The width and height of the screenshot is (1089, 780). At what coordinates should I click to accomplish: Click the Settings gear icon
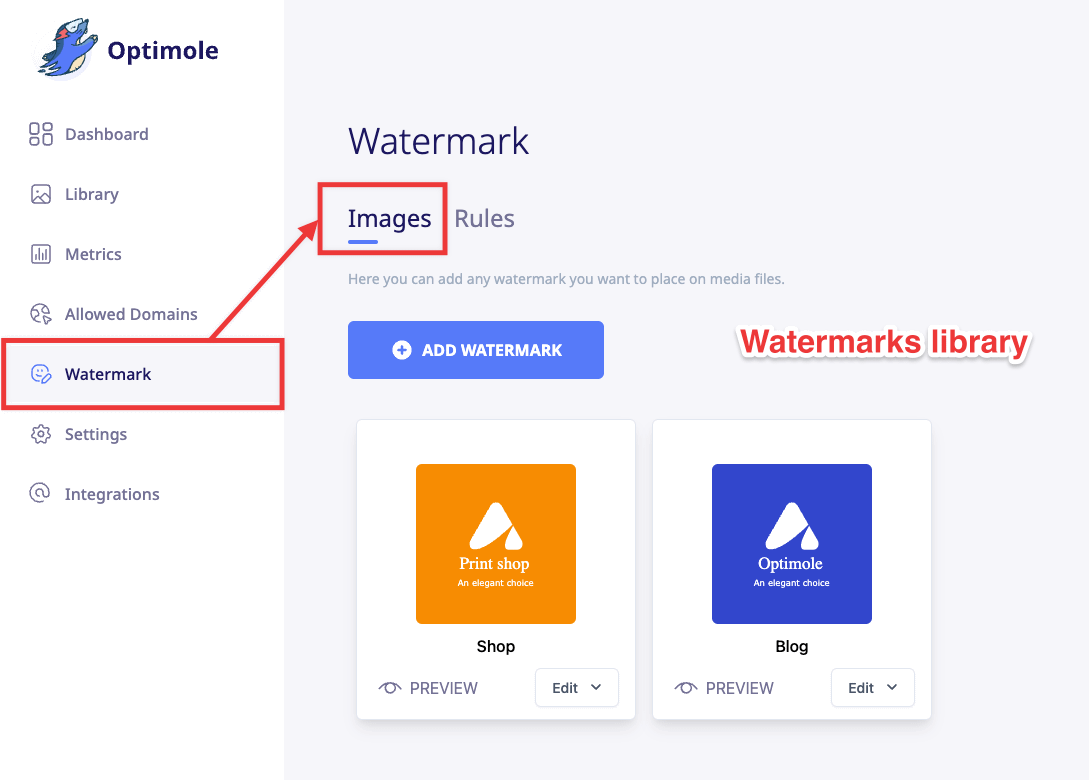[41, 434]
